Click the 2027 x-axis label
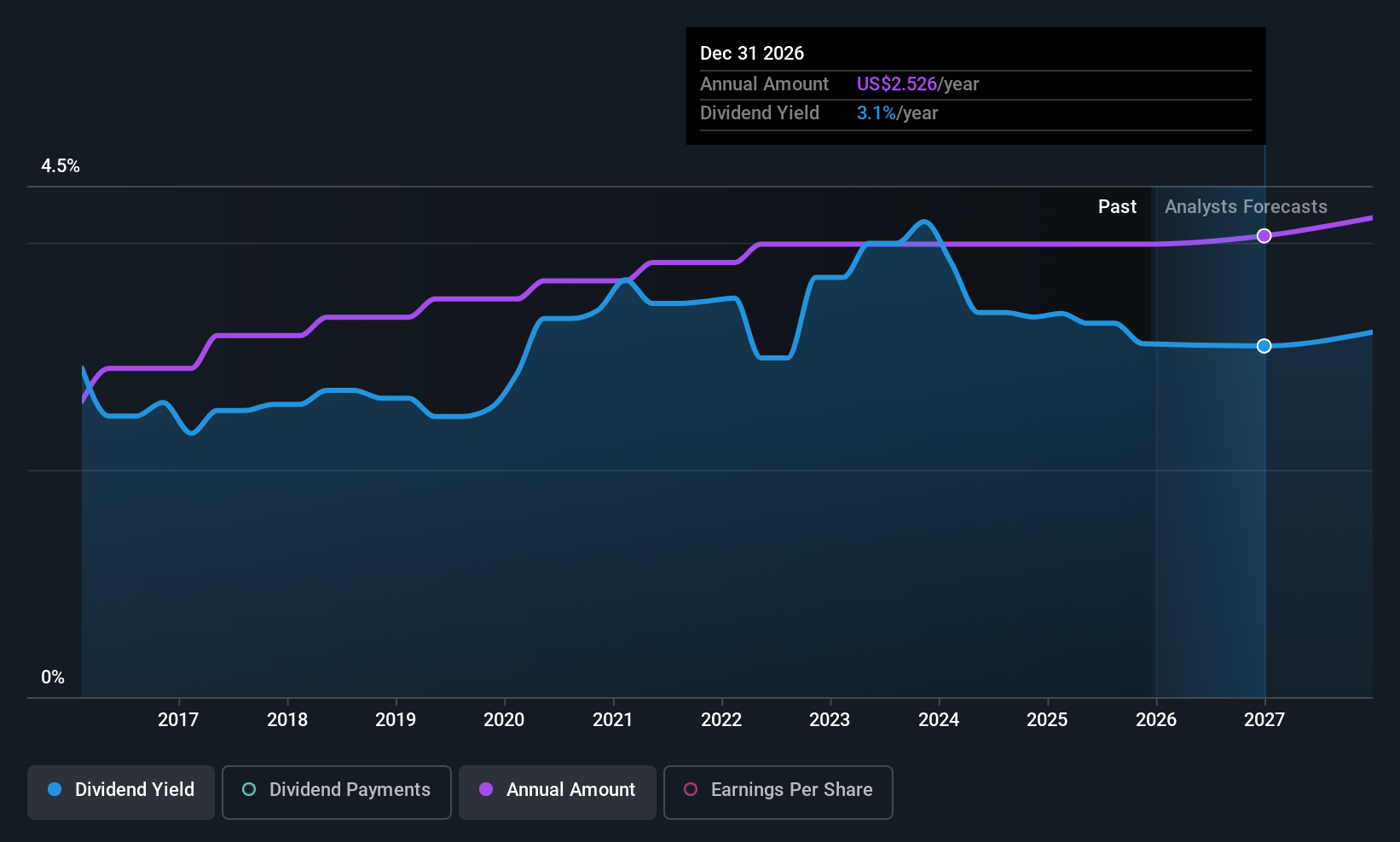Screen dimensions: 1400x842 pyautogui.click(x=1264, y=719)
